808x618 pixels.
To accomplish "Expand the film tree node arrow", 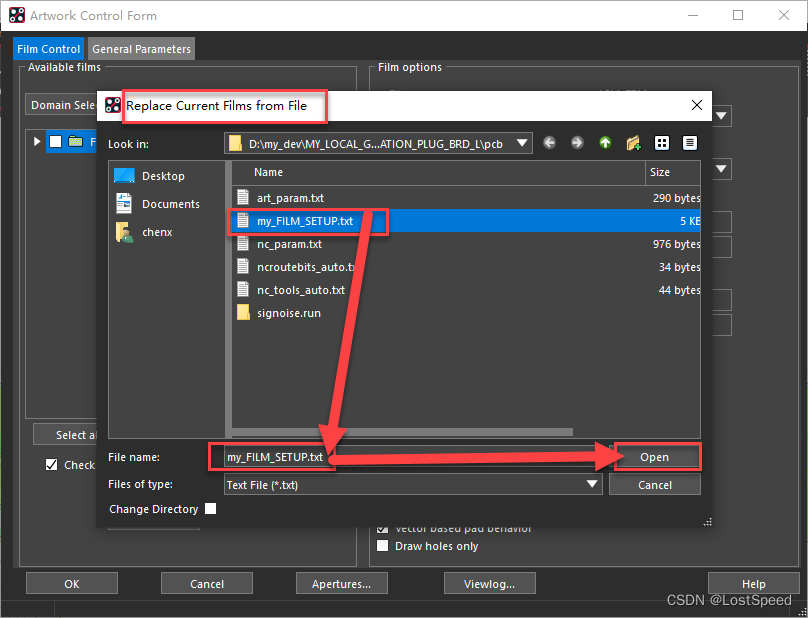I will pos(37,141).
